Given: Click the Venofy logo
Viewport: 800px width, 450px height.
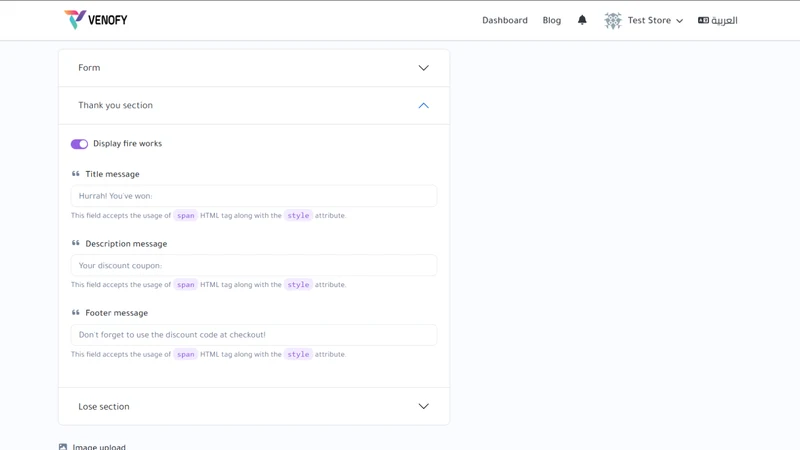Looking at the screenshot, I should [95, 20].
